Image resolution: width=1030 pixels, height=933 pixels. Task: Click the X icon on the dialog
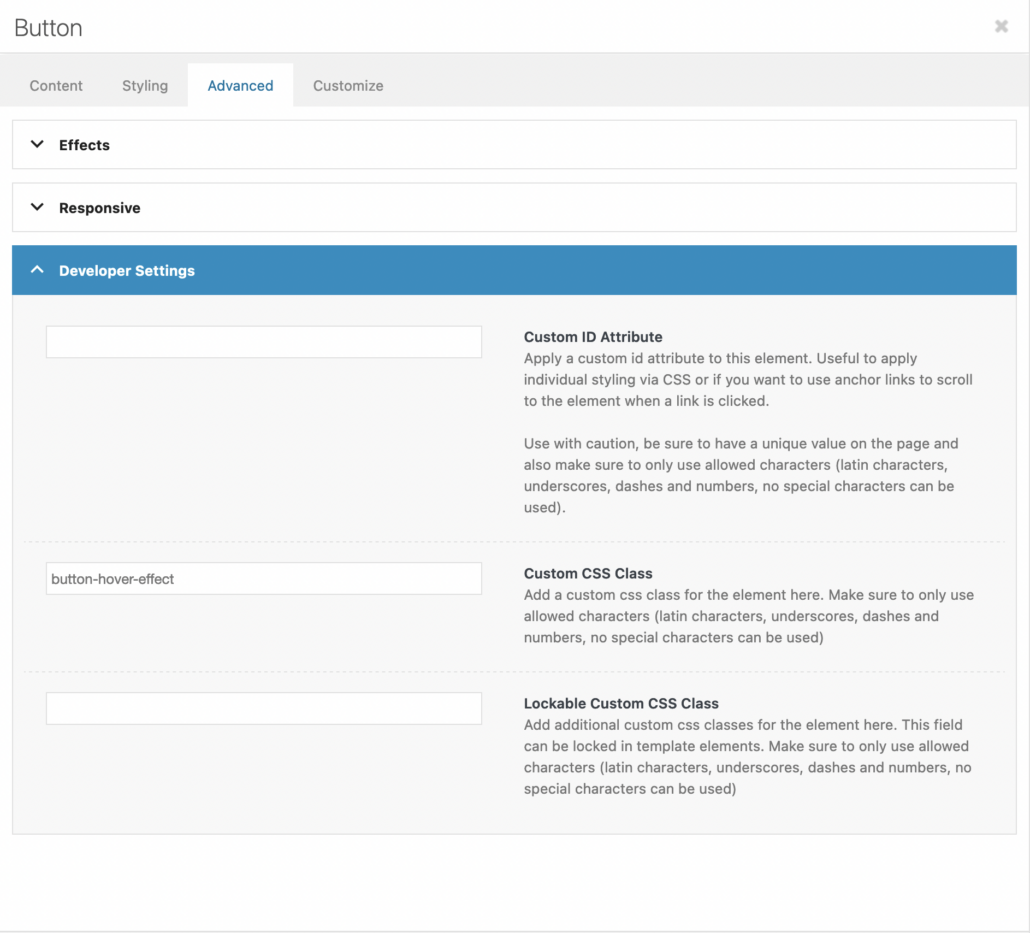[1001, 26]
